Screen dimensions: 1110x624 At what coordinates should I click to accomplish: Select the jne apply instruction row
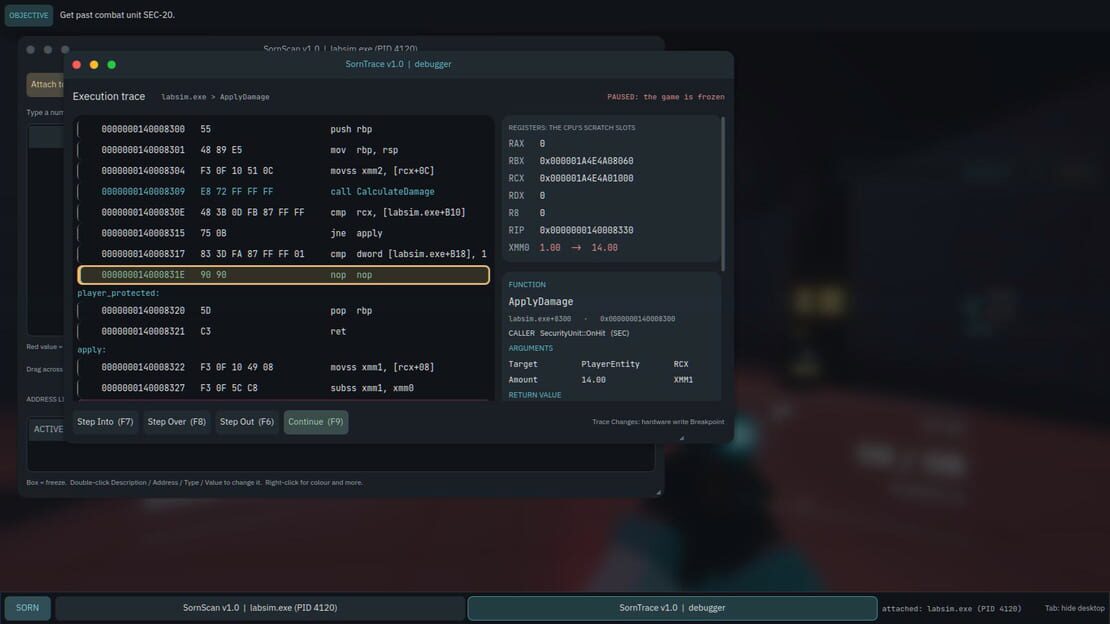coord(283,233)
